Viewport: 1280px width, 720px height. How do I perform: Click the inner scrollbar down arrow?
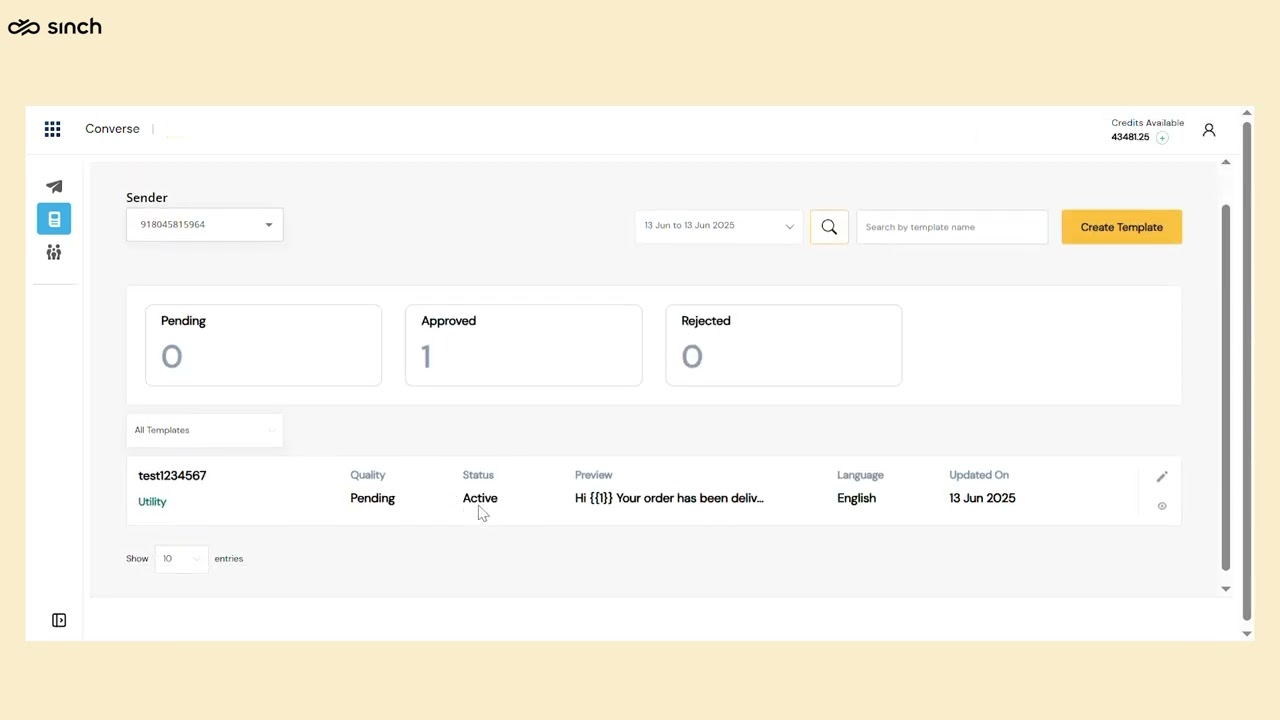click(x=1226, y=589)
